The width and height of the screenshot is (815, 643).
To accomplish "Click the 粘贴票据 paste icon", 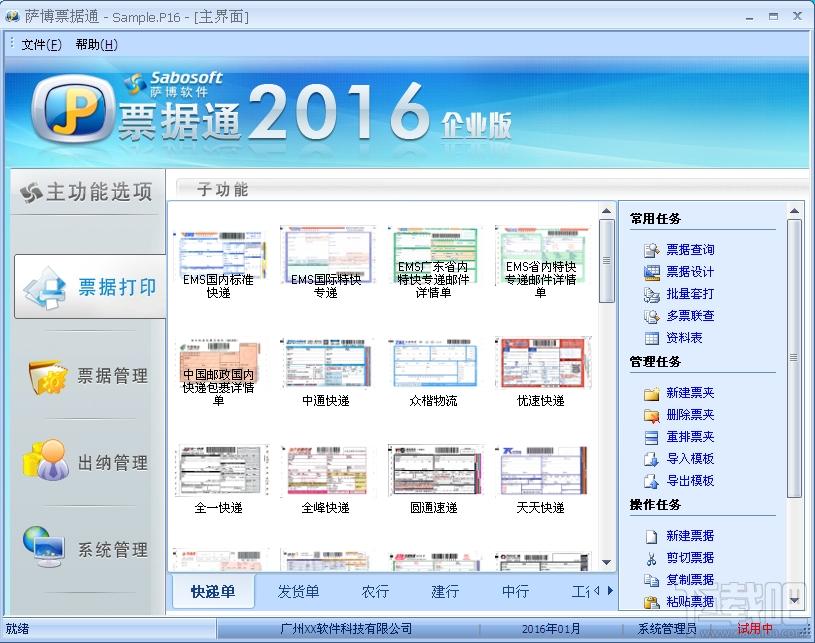I will pos(651,602).
